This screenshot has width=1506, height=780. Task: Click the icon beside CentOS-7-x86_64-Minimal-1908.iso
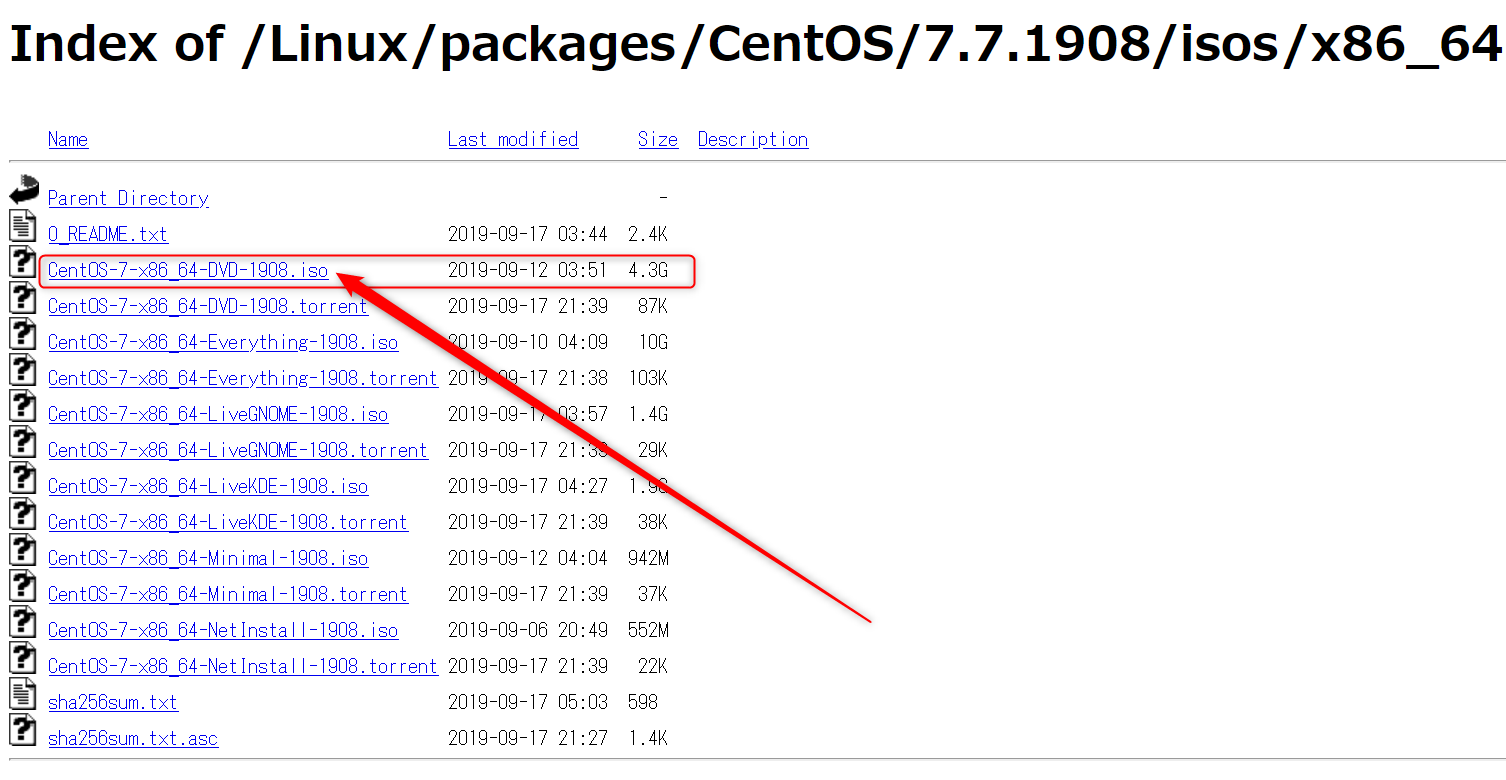coord(22,549)
